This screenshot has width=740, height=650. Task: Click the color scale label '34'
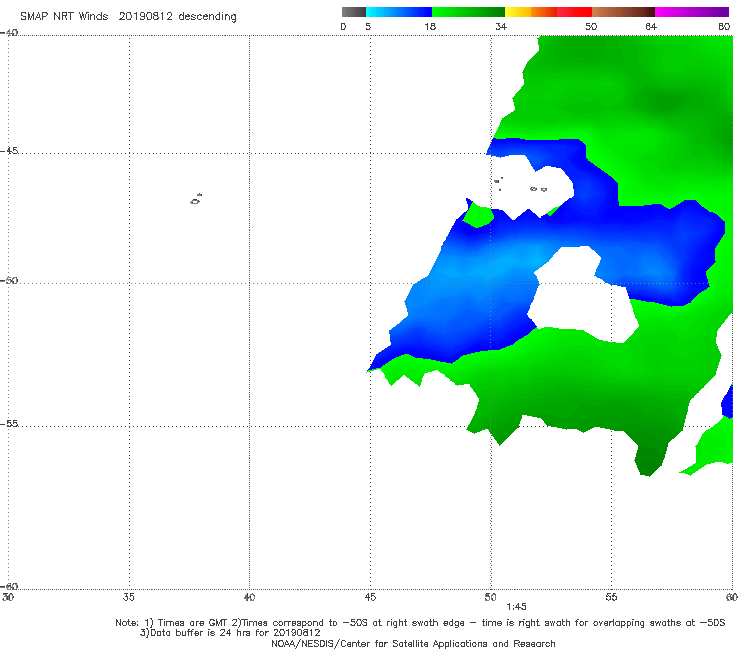pos(501,26)
